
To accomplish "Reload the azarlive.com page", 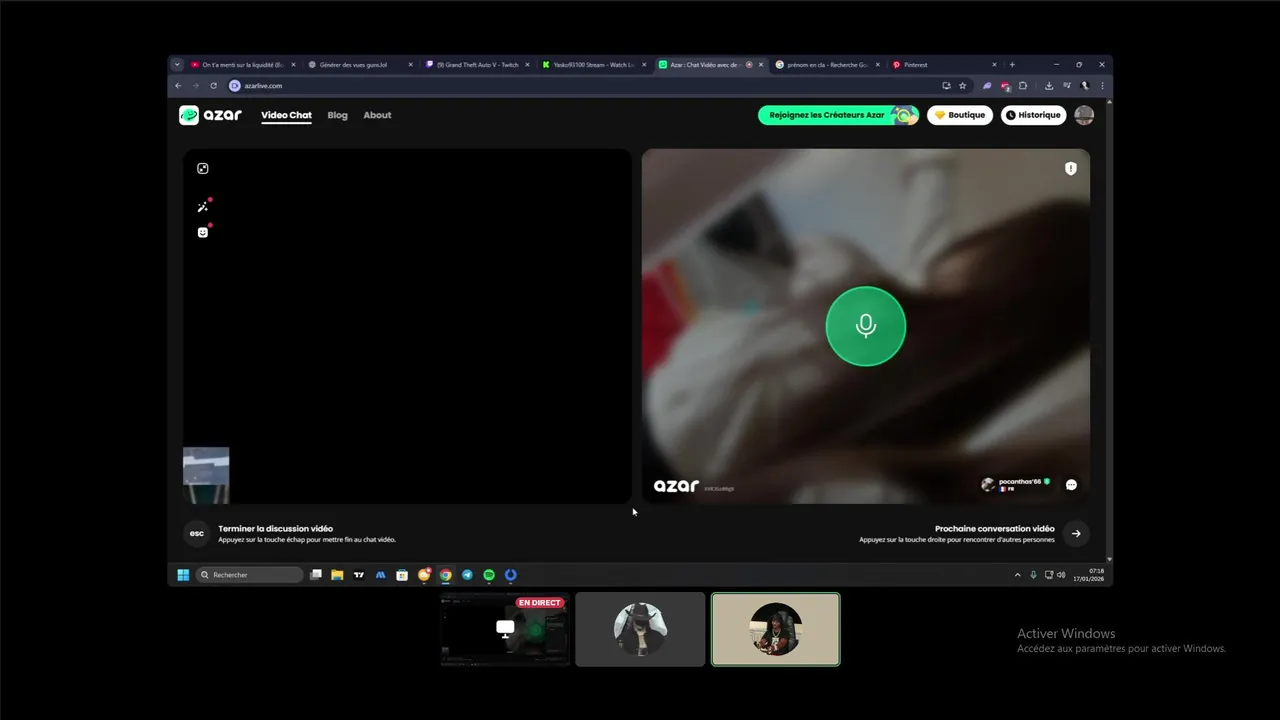I will tap(213, 86).
